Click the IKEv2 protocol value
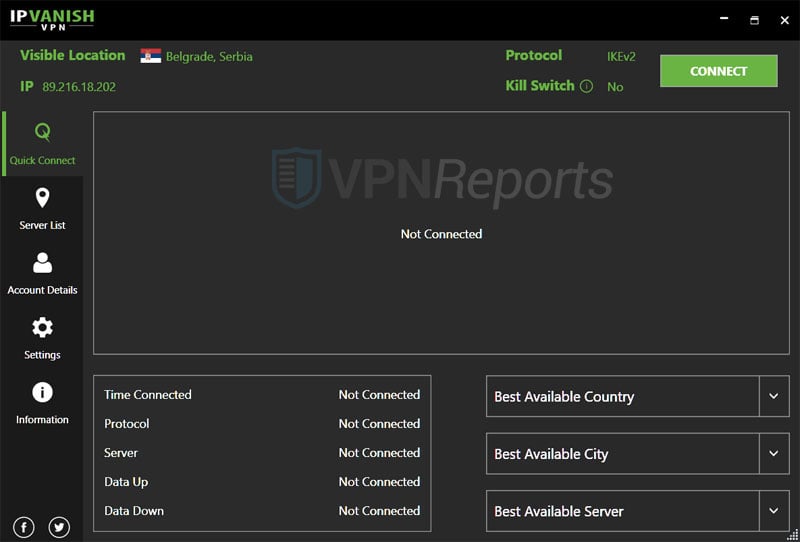The image size is (800, 542). pyautogui.click(x=621, y=56)
